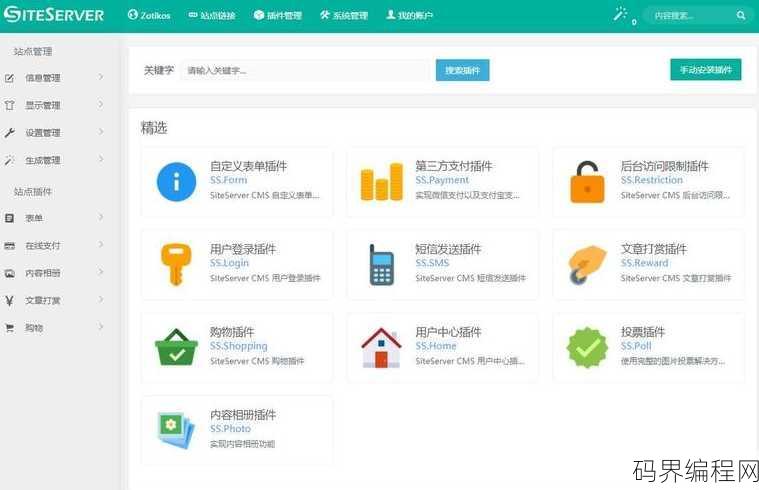Click the magnifier search icon in top bar
Image resolution: width=759 pixels, height=490 pixels.
pos(741,15)
